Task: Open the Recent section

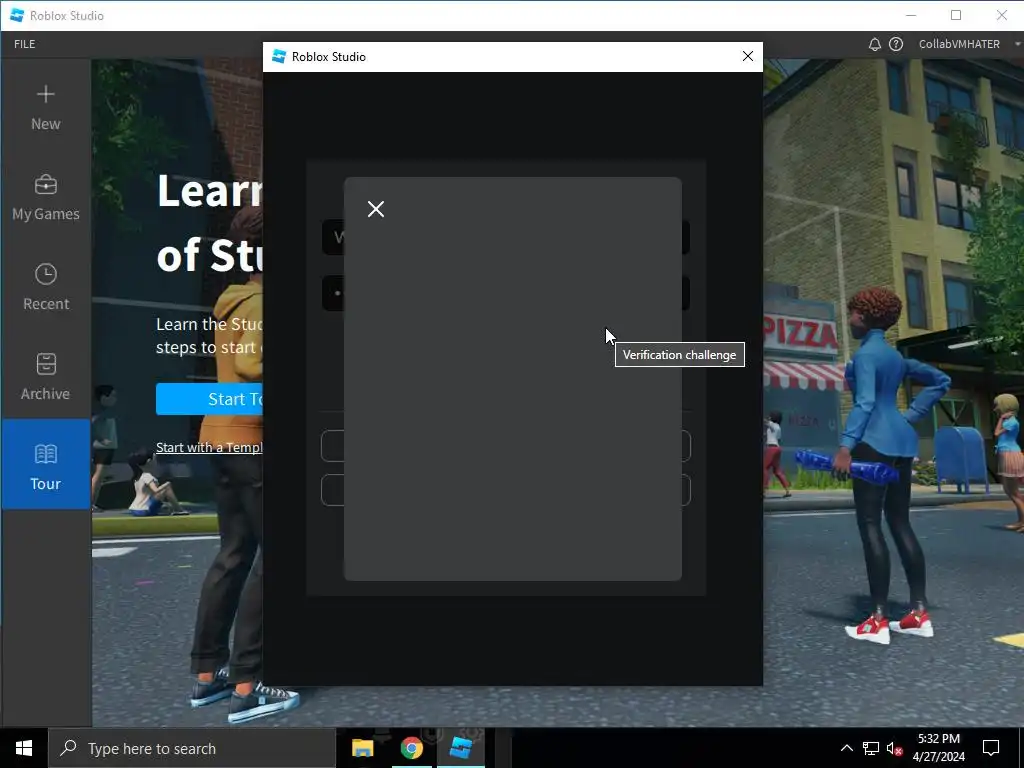Action: (46, 287)
